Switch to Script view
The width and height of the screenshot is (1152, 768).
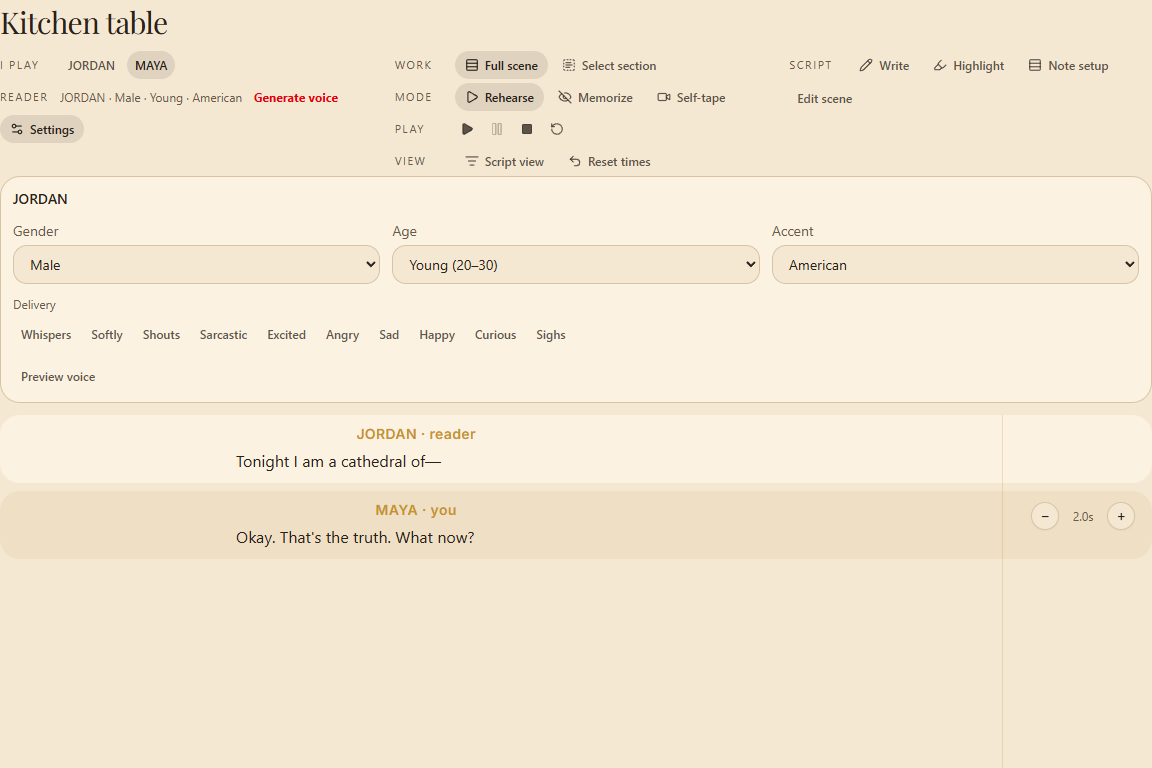pos(505,162)
